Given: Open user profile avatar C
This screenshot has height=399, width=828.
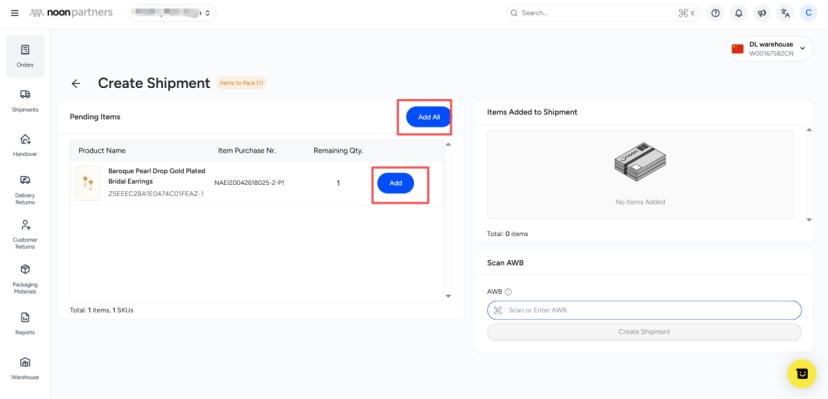Looking at the screenshot, I should 808,13.
